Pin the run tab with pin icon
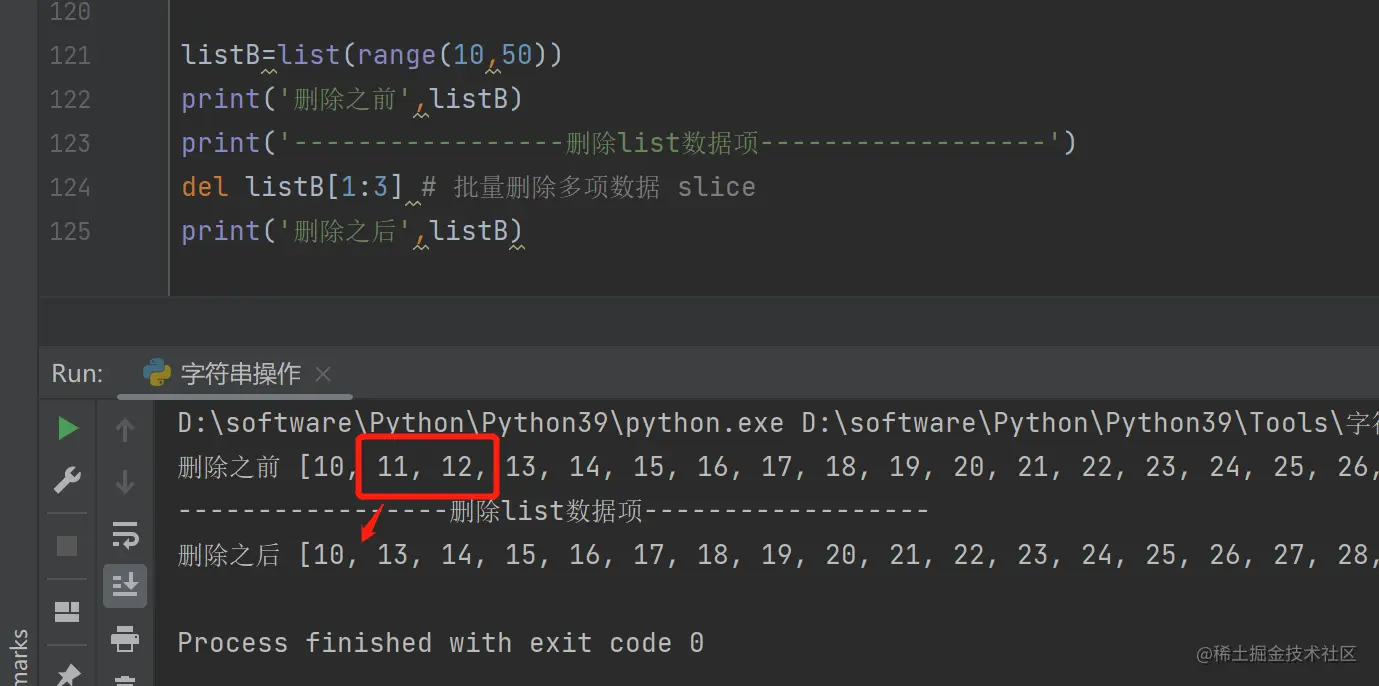The height and width of the screenshot is (686, 1379). click(67, 676)
